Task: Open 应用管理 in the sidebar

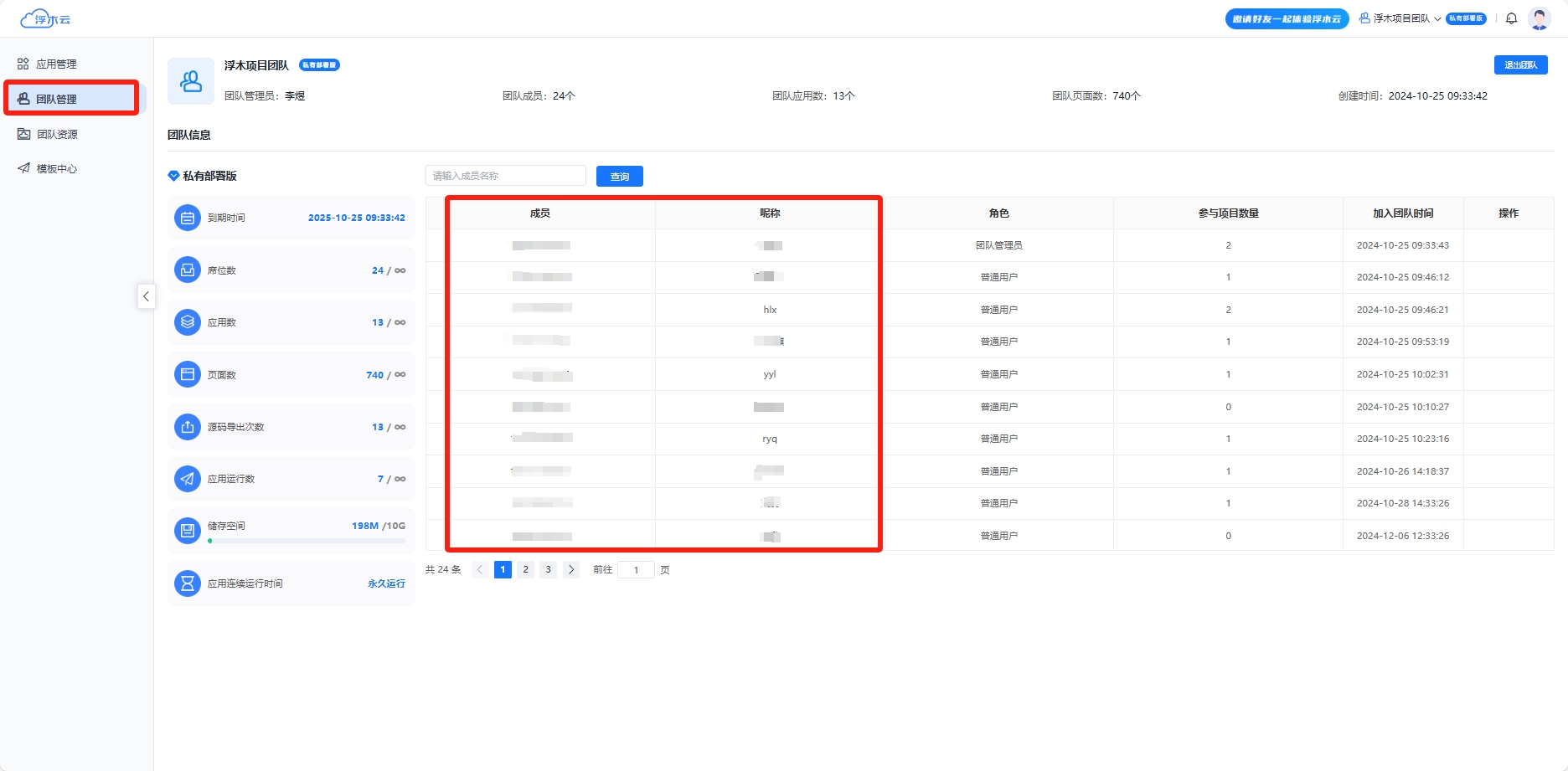Action: point(56,64)
